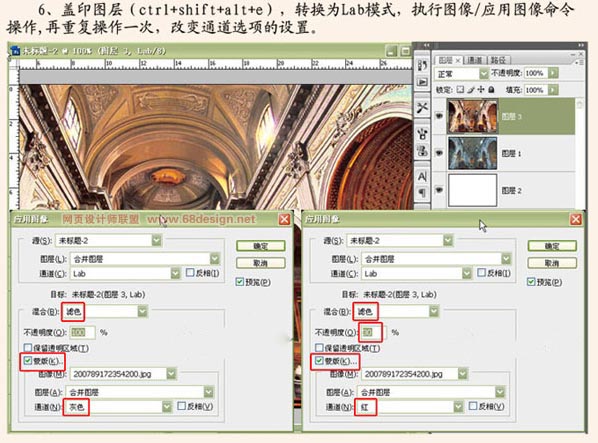Click the lock position (move) icon
This screenshot has width=598, height=443.
(481, 90)
